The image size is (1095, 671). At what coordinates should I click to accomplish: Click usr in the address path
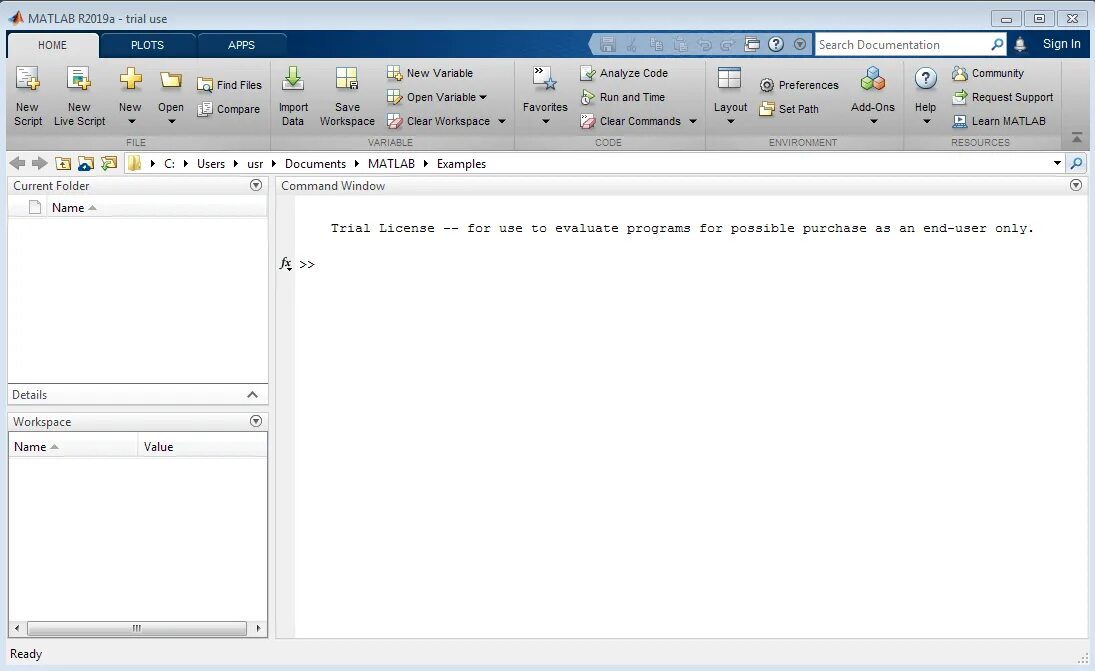[255, 163]
